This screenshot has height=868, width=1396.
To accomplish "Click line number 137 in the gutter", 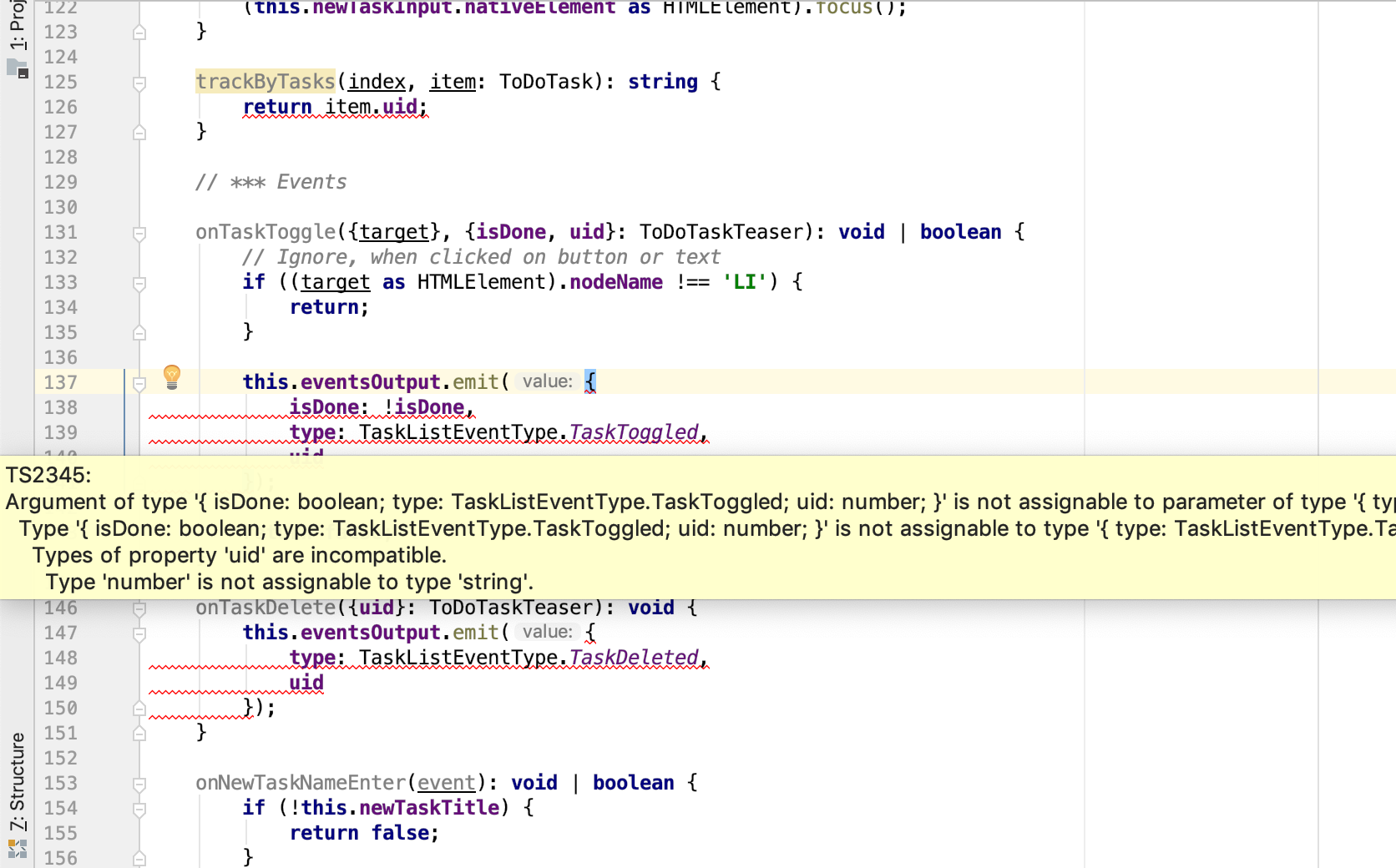I will 61,382.
